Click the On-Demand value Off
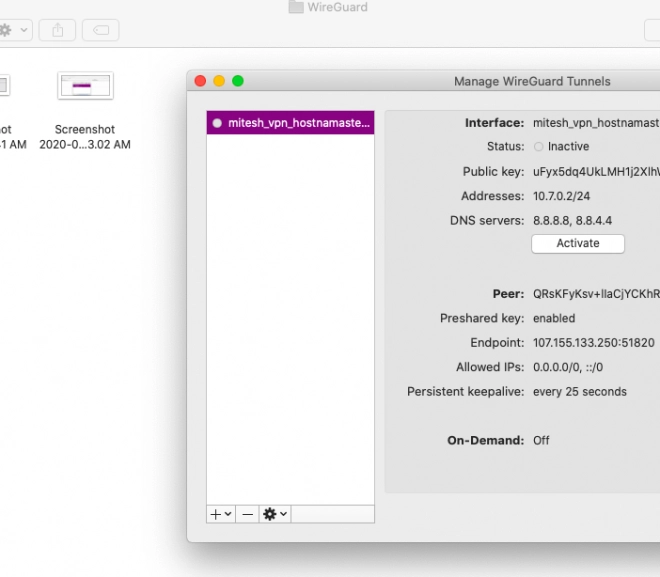Image resolution: width=660 pixels, height=577 pixels. 541,440
